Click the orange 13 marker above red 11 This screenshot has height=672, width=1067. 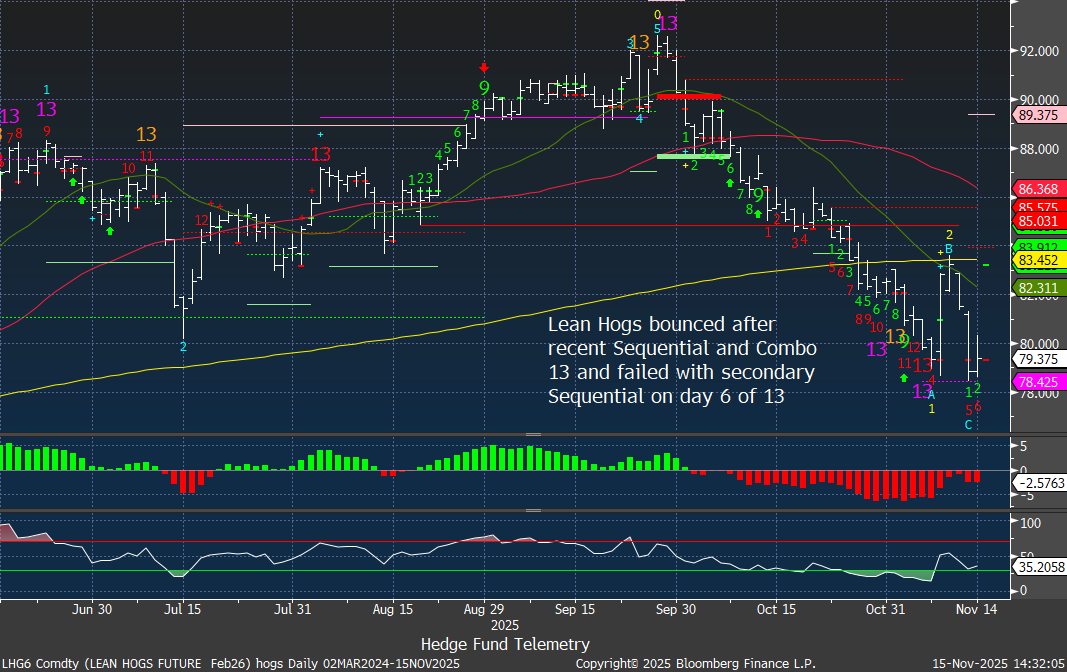pyautogui.click(x=147, y=134)
